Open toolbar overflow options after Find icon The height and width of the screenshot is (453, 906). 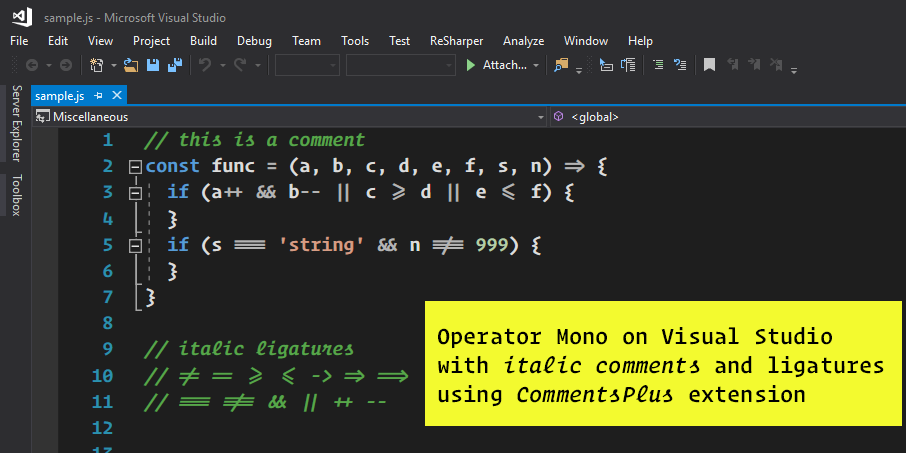579,70
